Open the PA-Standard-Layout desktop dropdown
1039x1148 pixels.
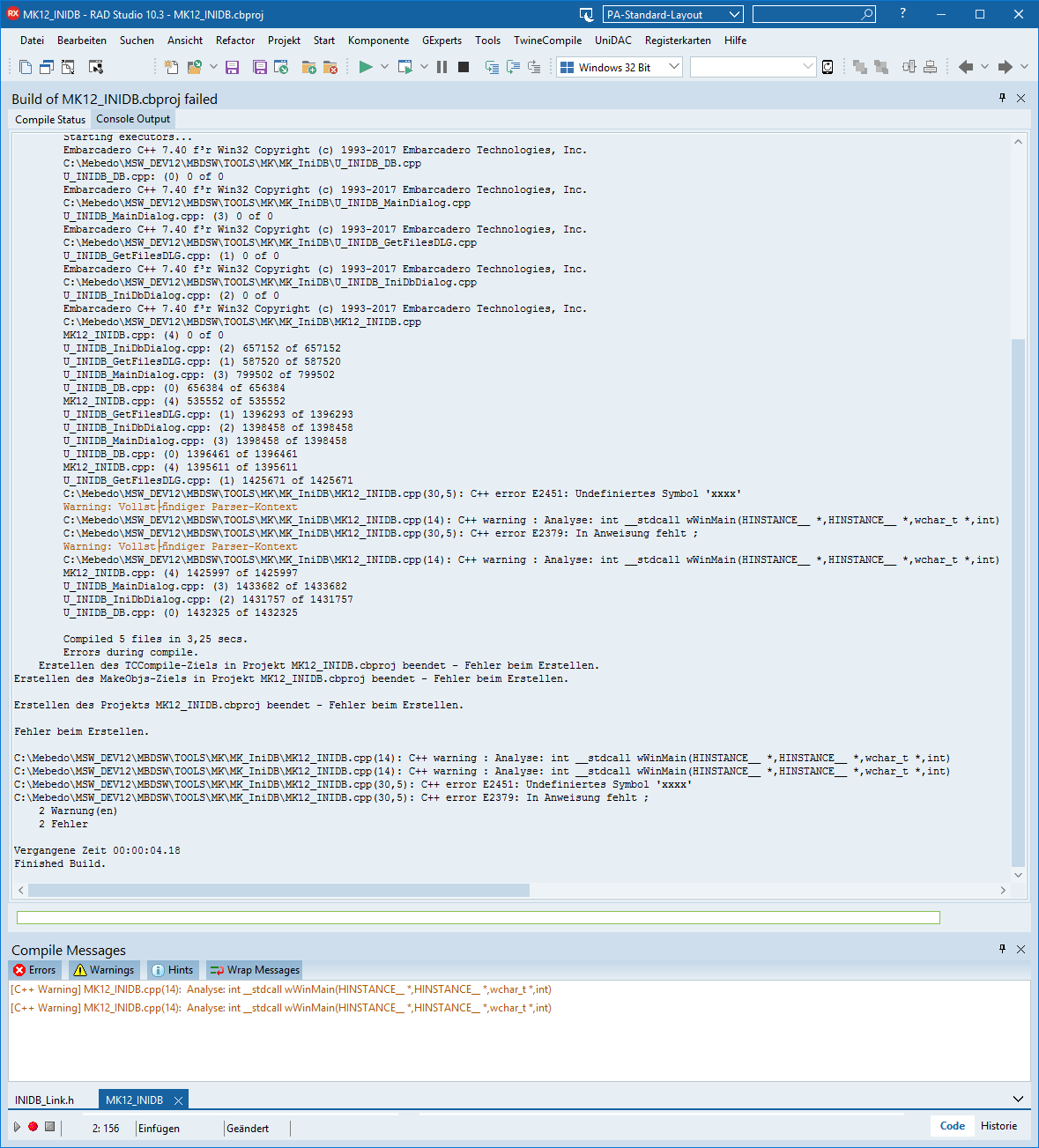click(x=673, y=15)
